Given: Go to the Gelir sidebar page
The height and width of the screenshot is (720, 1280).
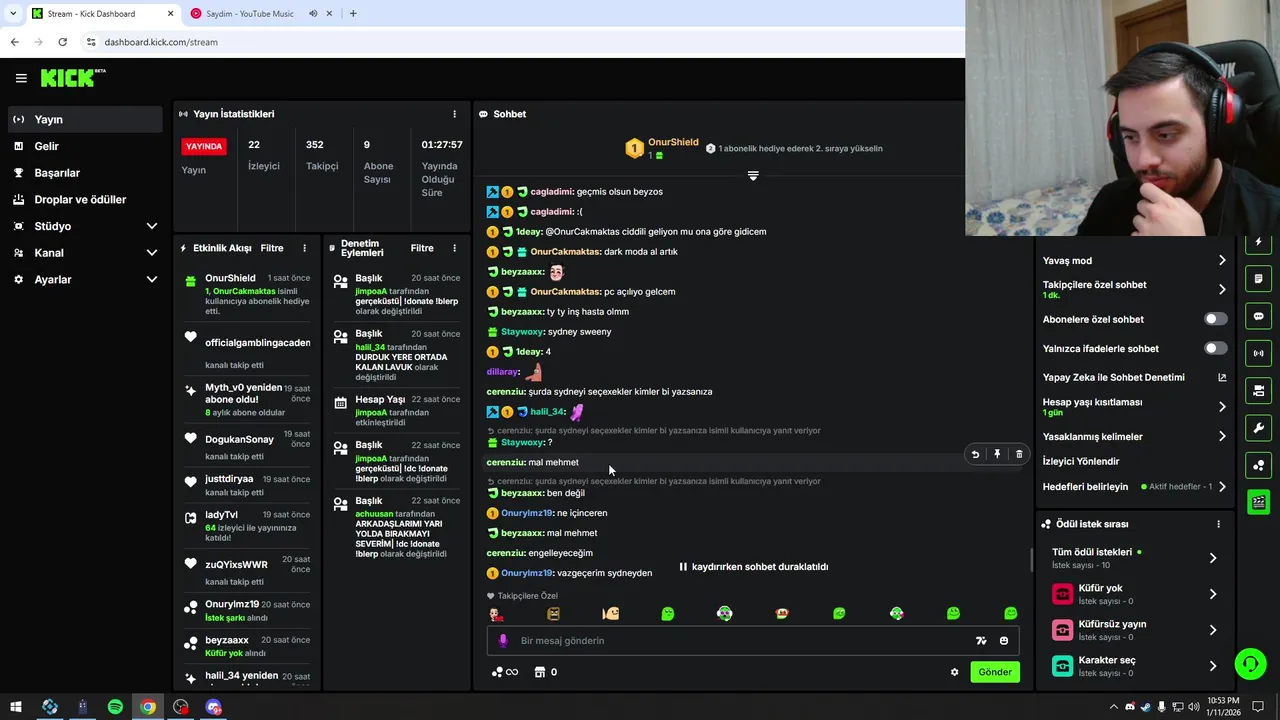Looking at the screenshot, I should point(84,146).
